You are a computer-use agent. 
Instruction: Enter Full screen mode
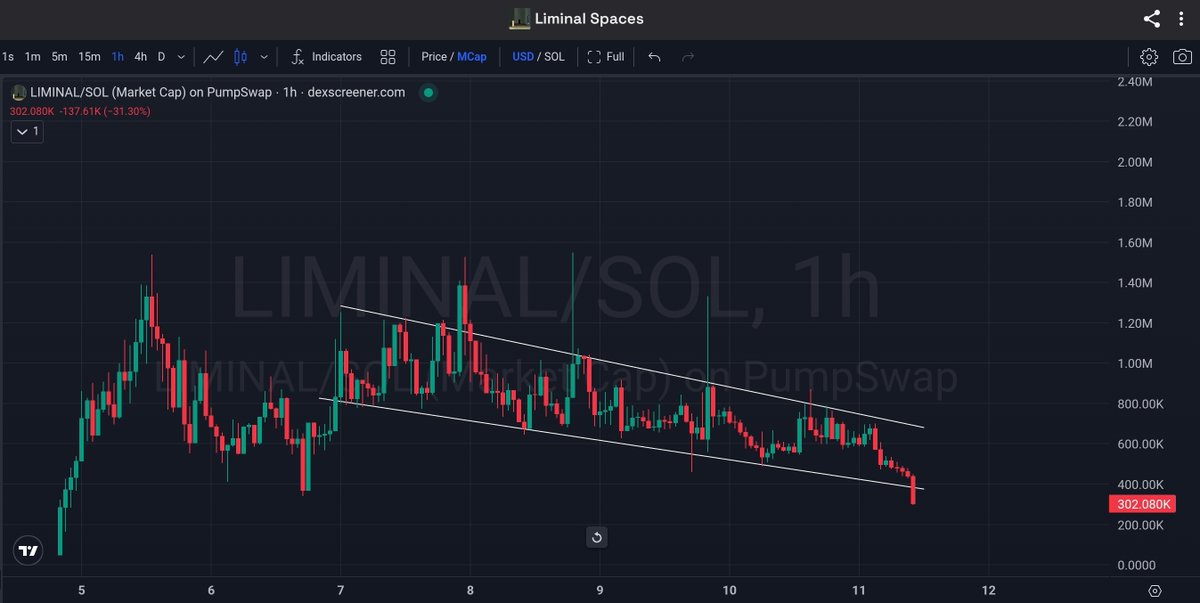(606, 57)
